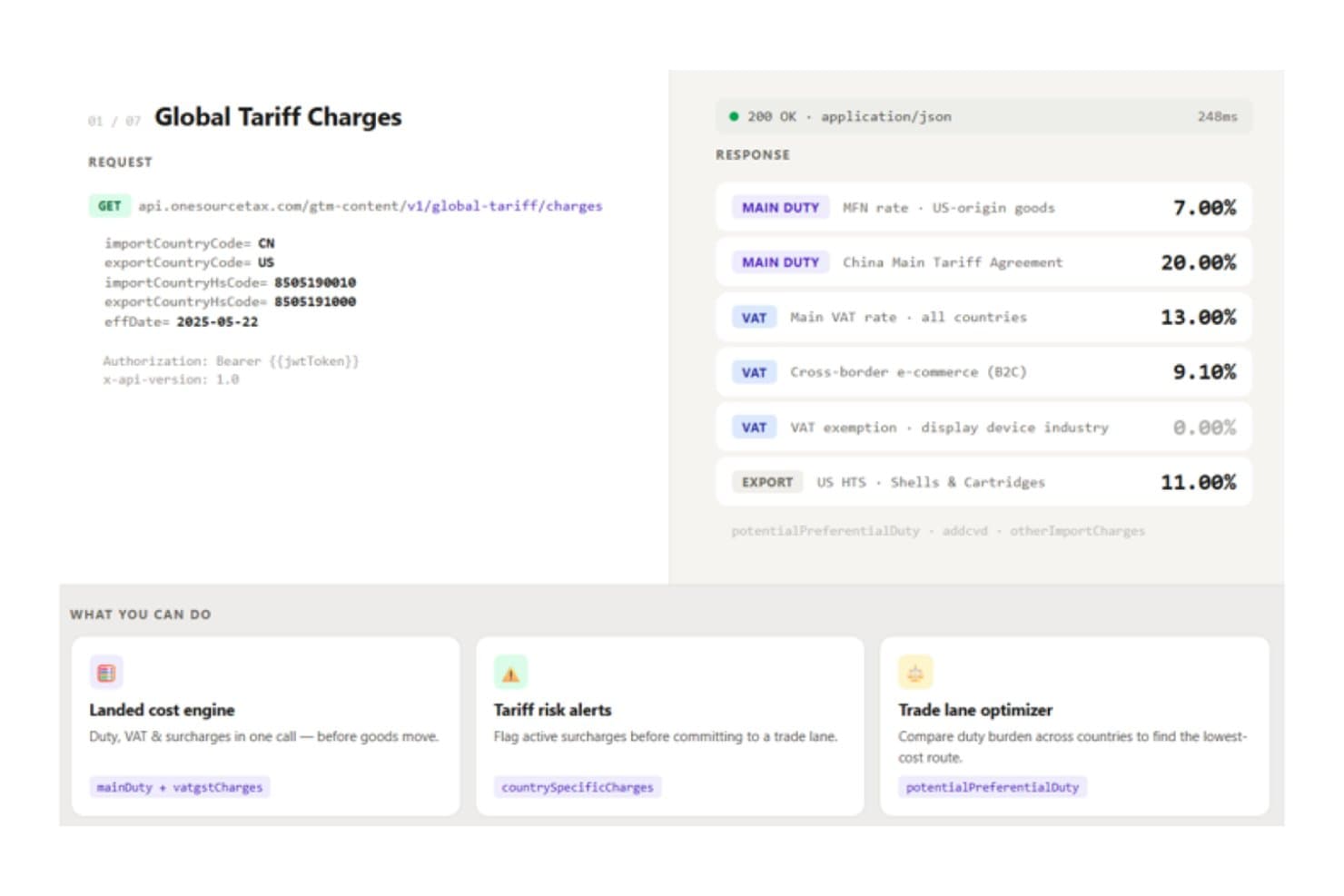Click the importCountryHsCode 8505190010 value
The height and width of the screenshot is (896, 1344).
pyautogui.click(x=315, y=282)
